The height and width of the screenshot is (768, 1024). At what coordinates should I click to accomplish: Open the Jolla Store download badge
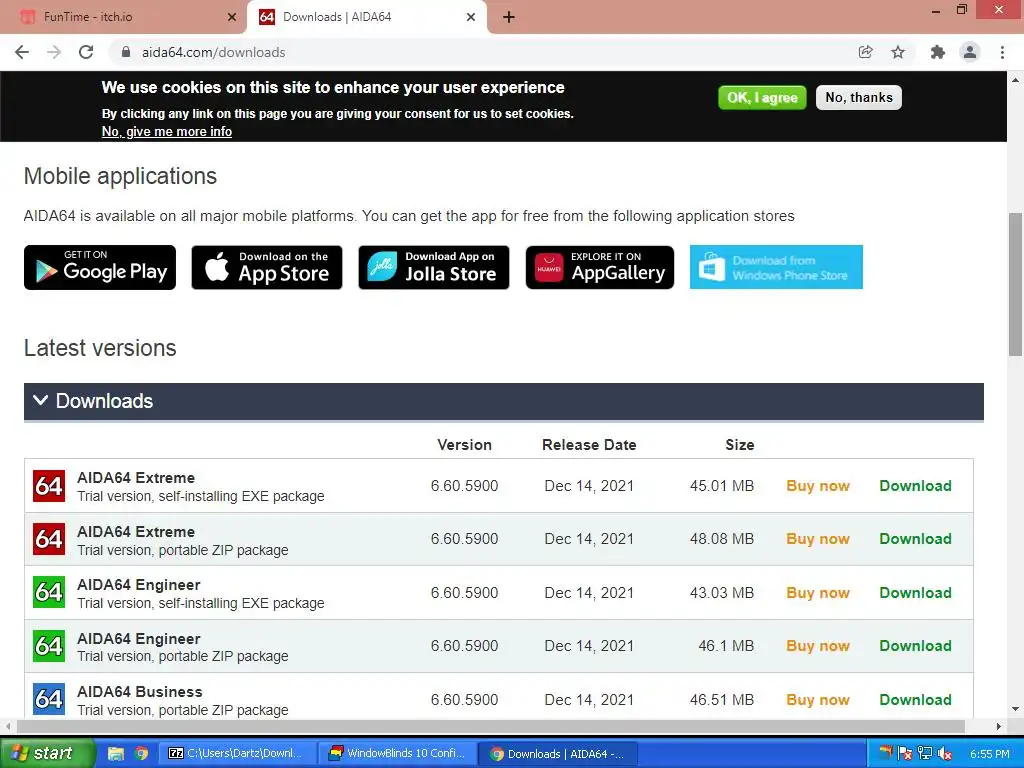pyautogui.click(x=434, y=267)
